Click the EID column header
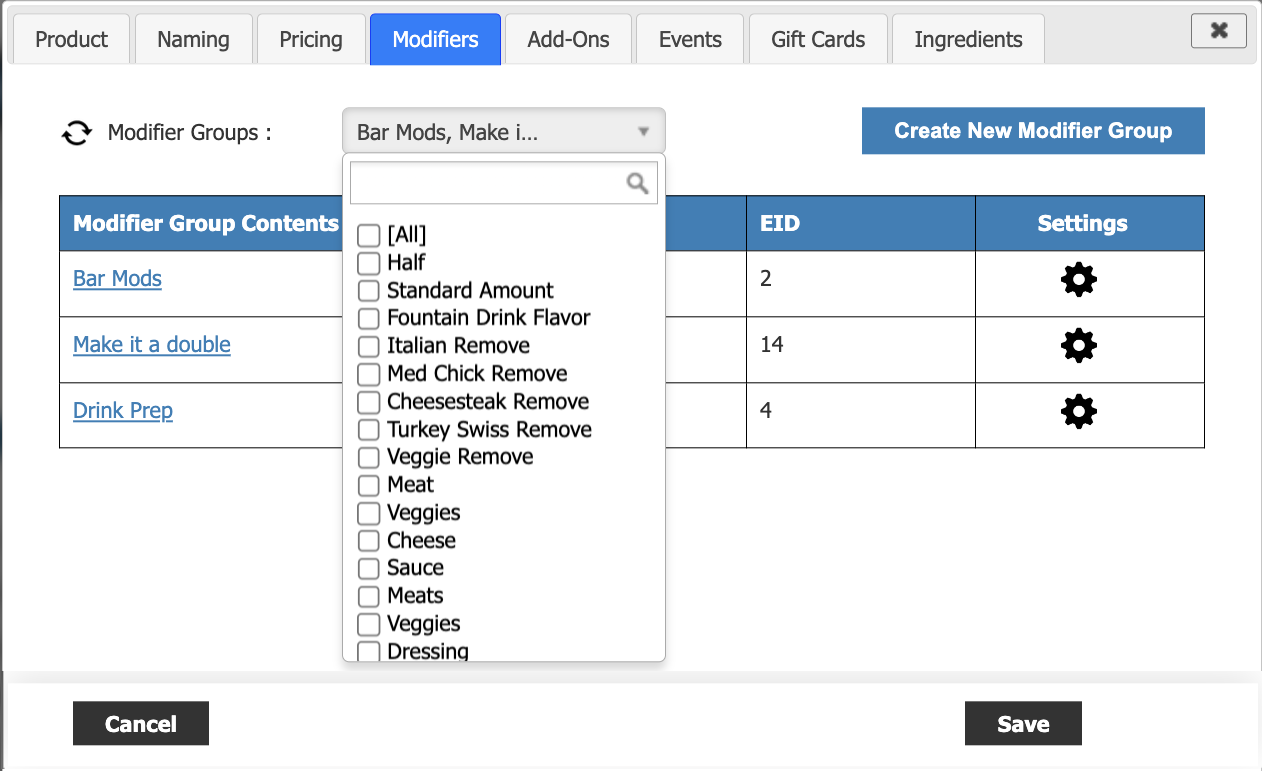1262x771 pixels. [861, 223]
